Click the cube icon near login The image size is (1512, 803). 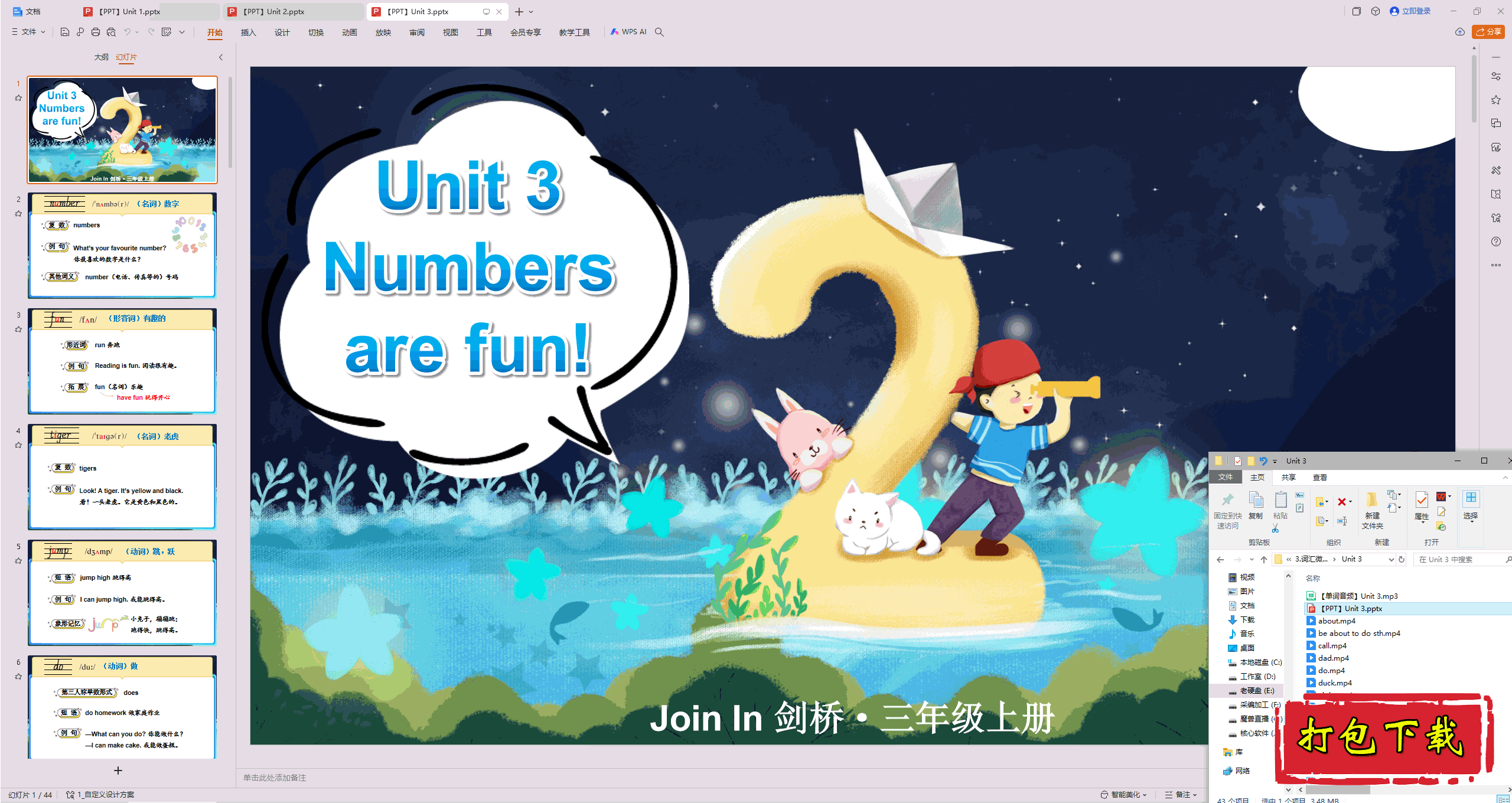point(1376,11)
